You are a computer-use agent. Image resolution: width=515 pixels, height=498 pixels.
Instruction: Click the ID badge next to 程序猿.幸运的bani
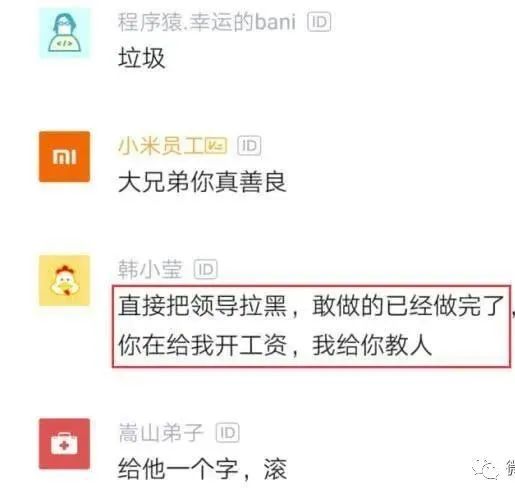coord(319,22)
